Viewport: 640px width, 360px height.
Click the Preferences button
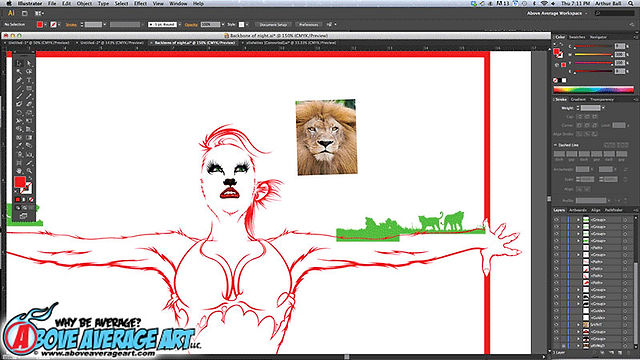tap(308, 24)
